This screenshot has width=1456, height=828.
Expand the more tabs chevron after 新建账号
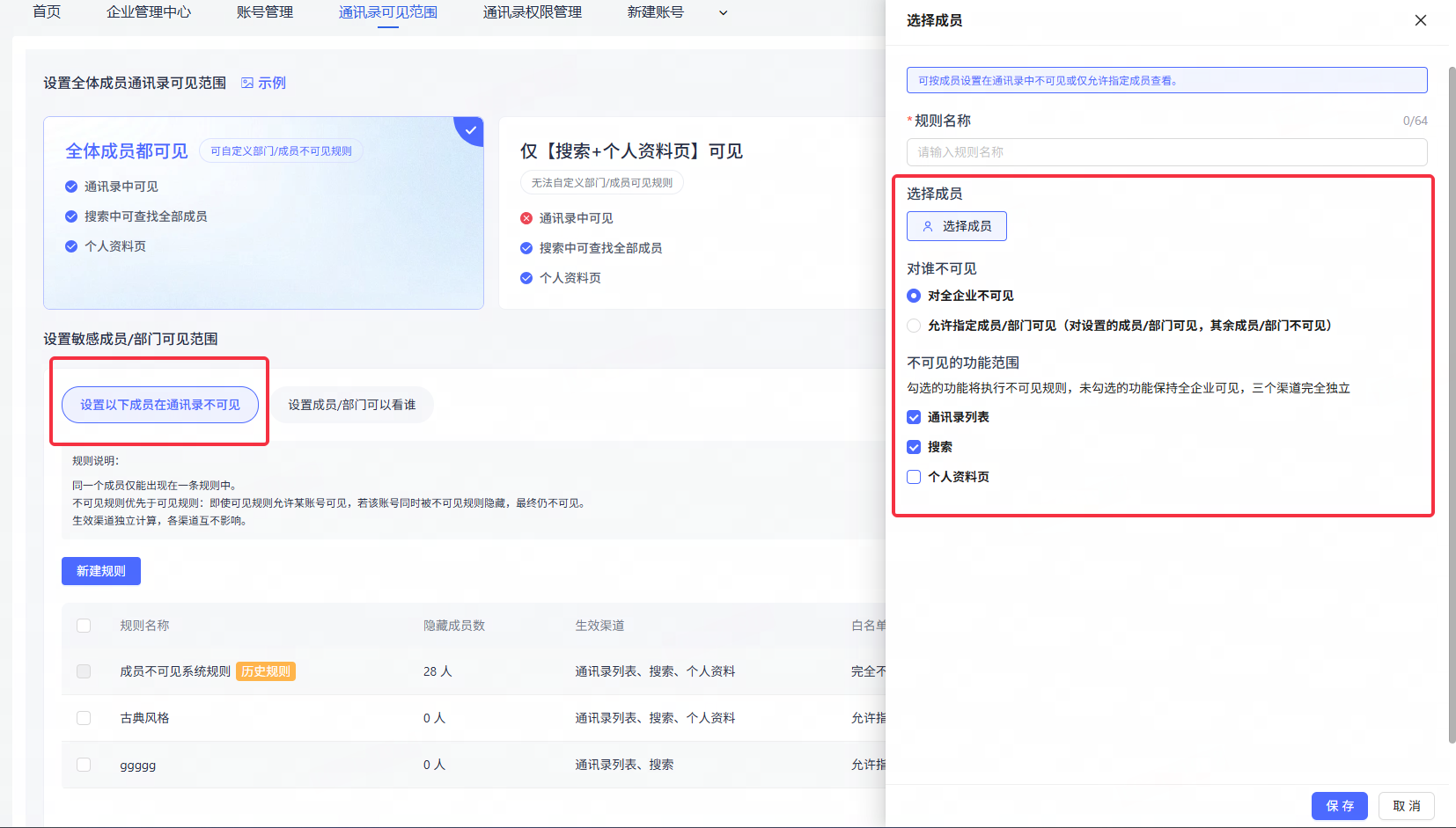(x=724, y=12)
